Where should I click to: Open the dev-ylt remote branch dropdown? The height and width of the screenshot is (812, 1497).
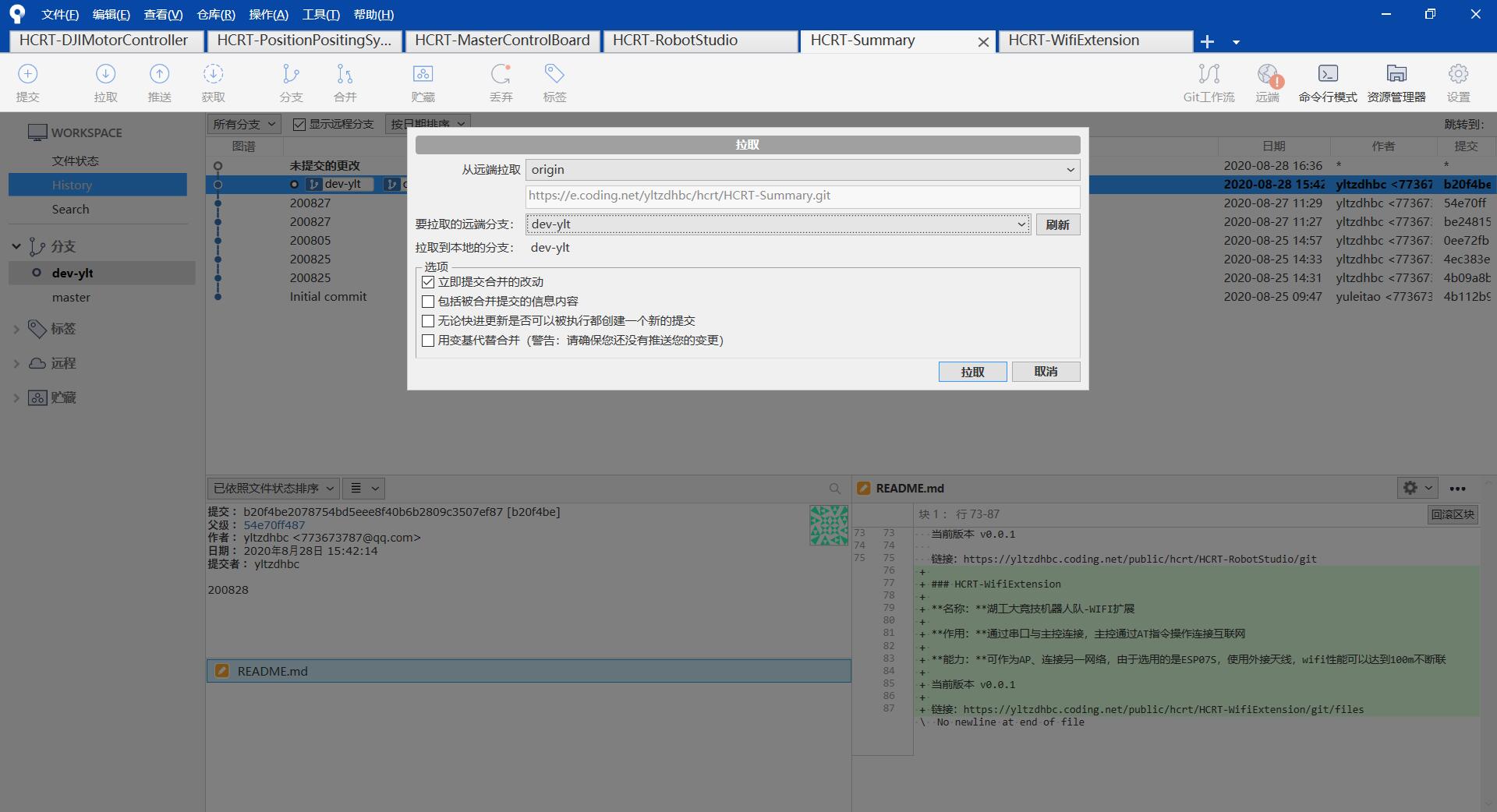pos(778,224)
